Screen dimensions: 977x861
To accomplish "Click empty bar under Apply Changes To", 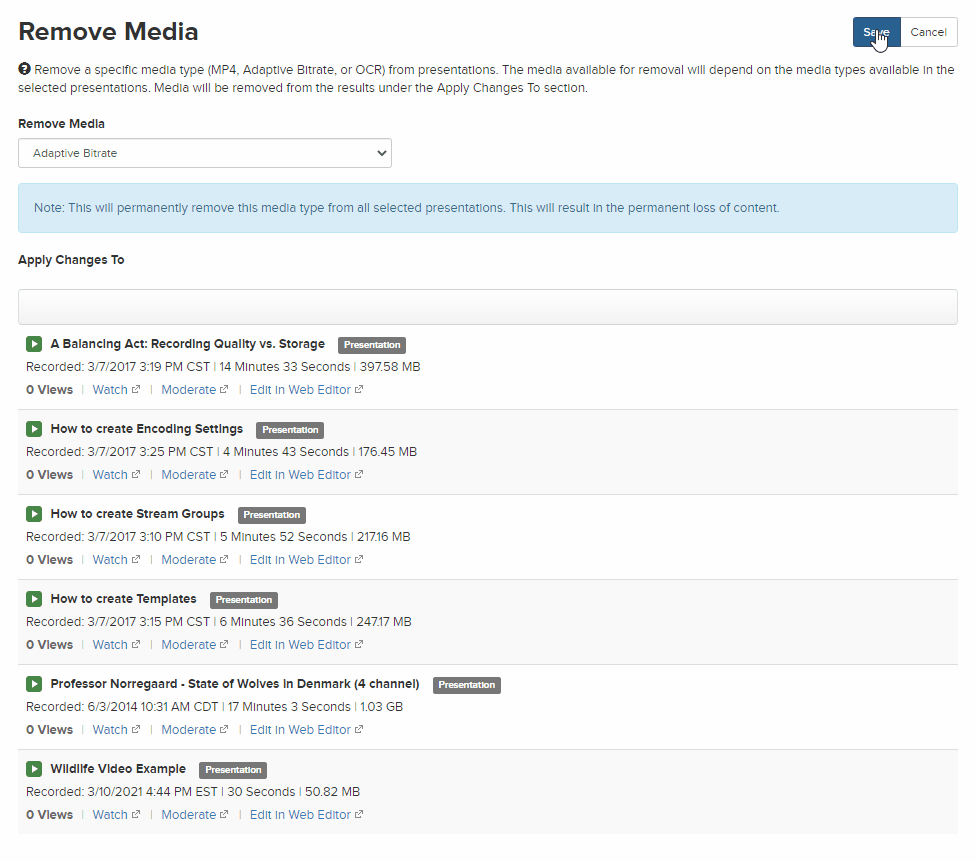I will click(487, 307).
